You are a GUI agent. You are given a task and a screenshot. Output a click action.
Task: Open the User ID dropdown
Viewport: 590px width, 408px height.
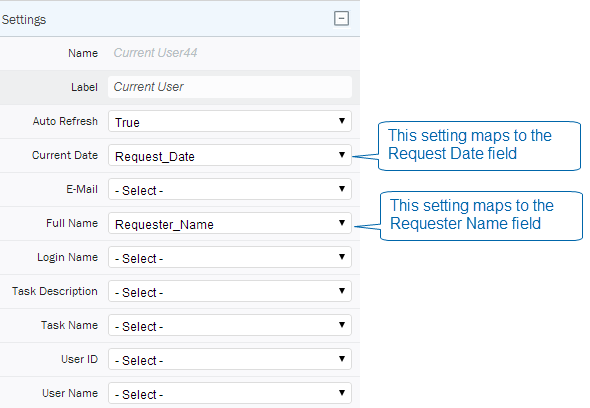pyautogui.click(x=230, y=359)
